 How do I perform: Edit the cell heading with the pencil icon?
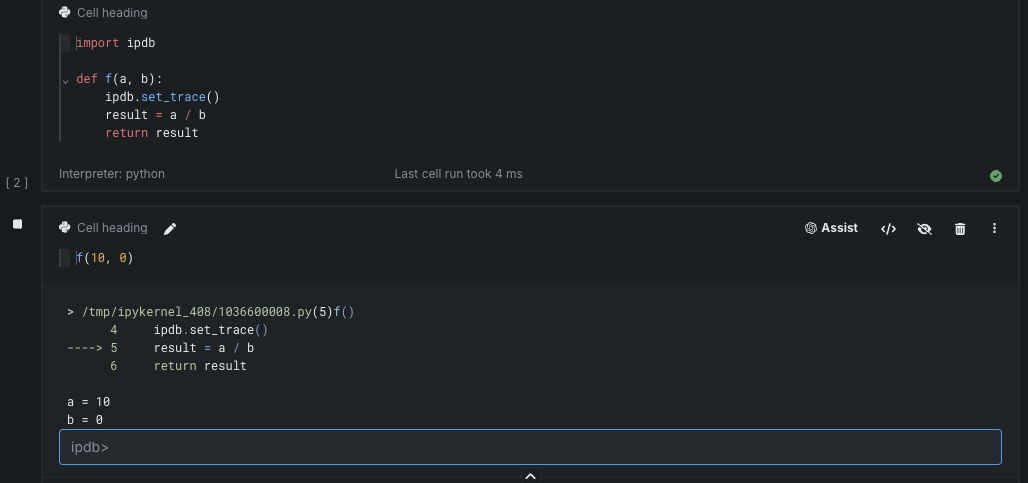pyautogui.click(x=170, y=229)
